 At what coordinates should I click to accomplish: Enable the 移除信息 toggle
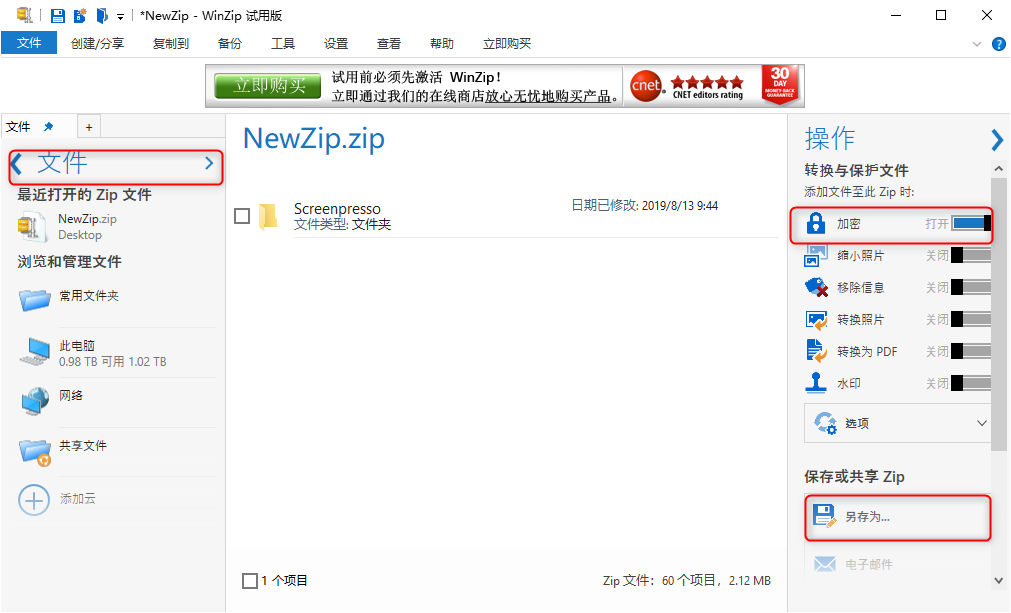(972, 287)
